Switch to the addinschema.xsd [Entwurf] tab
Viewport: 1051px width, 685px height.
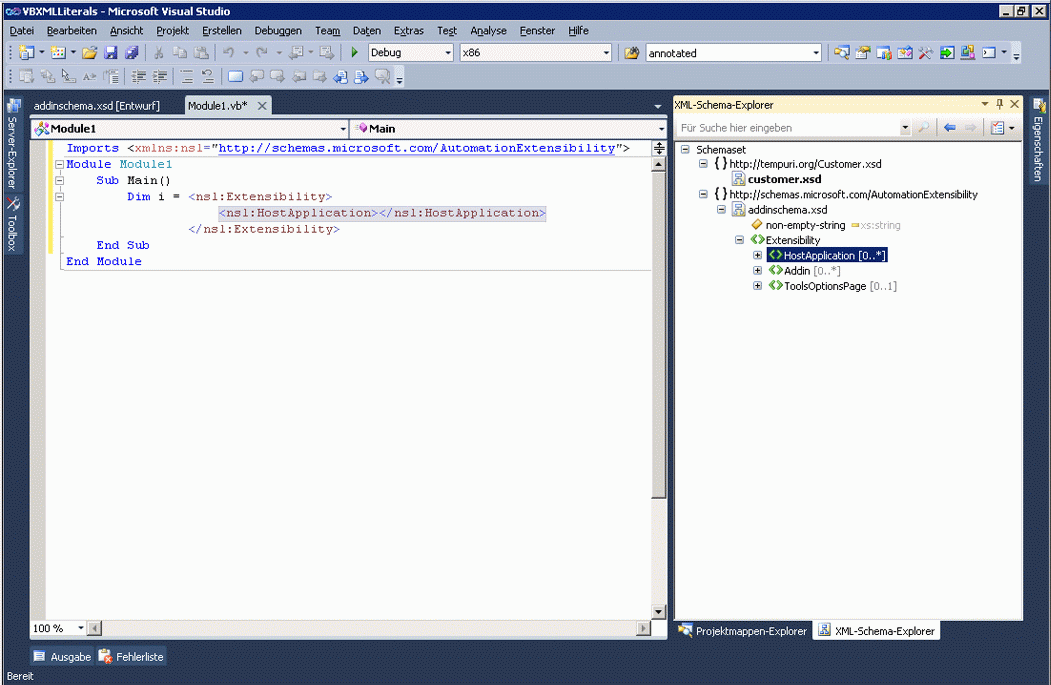[97, 106]
